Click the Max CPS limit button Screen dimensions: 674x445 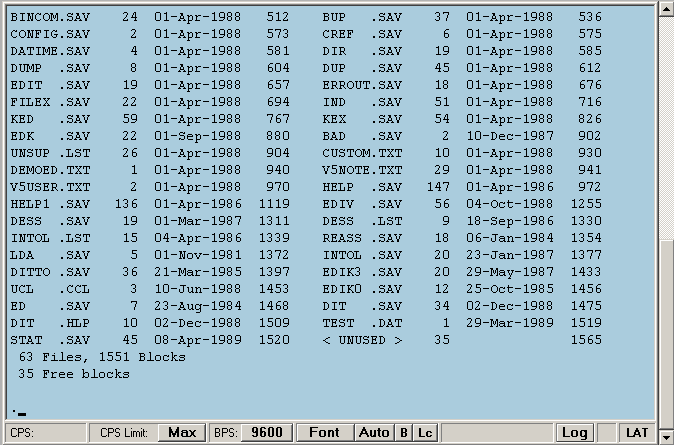pos(181,433)
